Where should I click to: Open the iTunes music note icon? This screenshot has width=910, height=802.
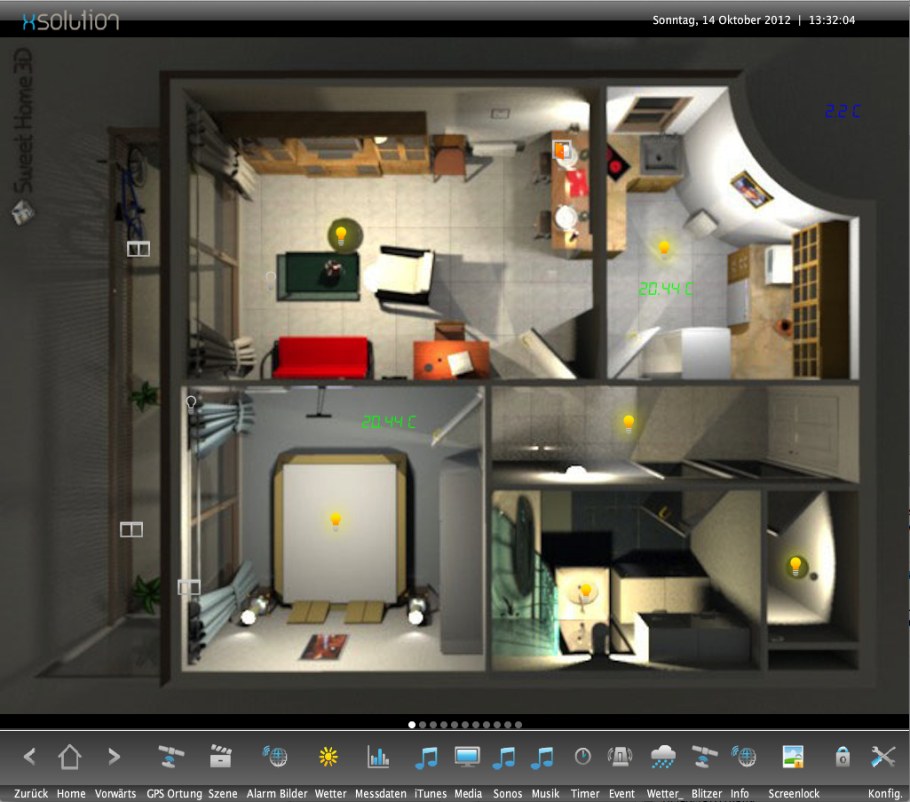tap(427, 757)
